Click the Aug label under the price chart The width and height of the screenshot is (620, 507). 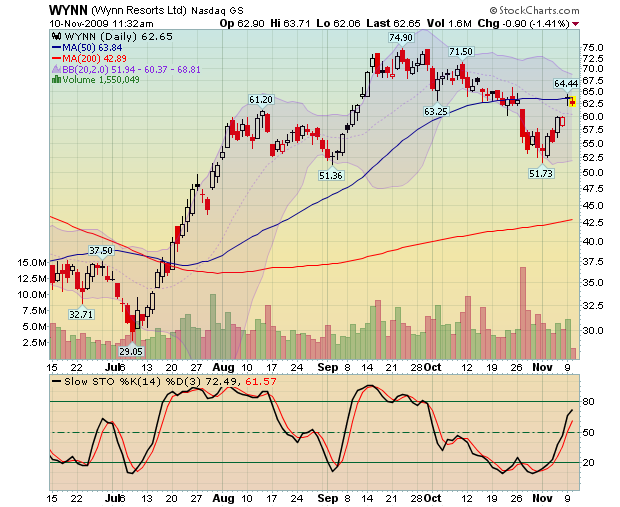pos(223,367)
